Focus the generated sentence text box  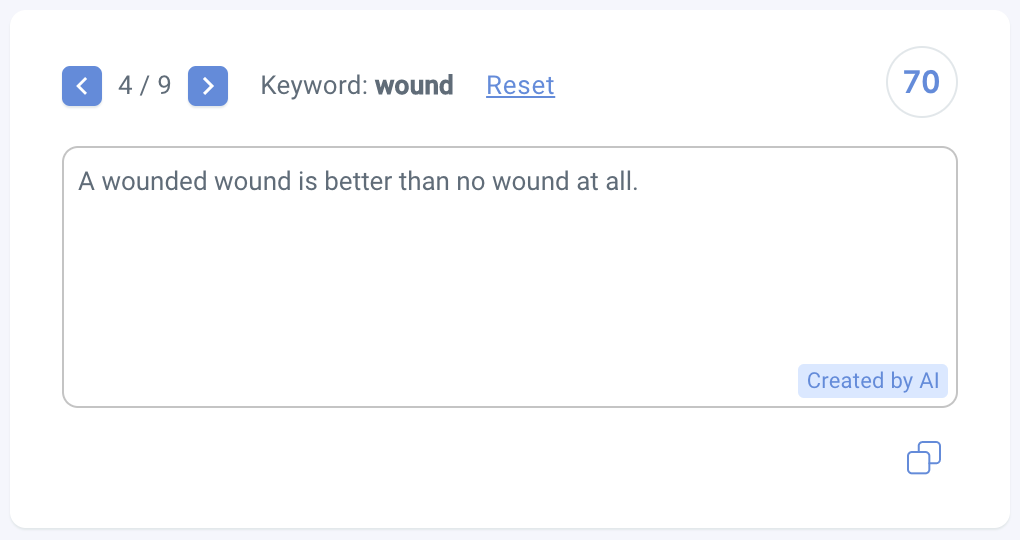tap(510, 277)
